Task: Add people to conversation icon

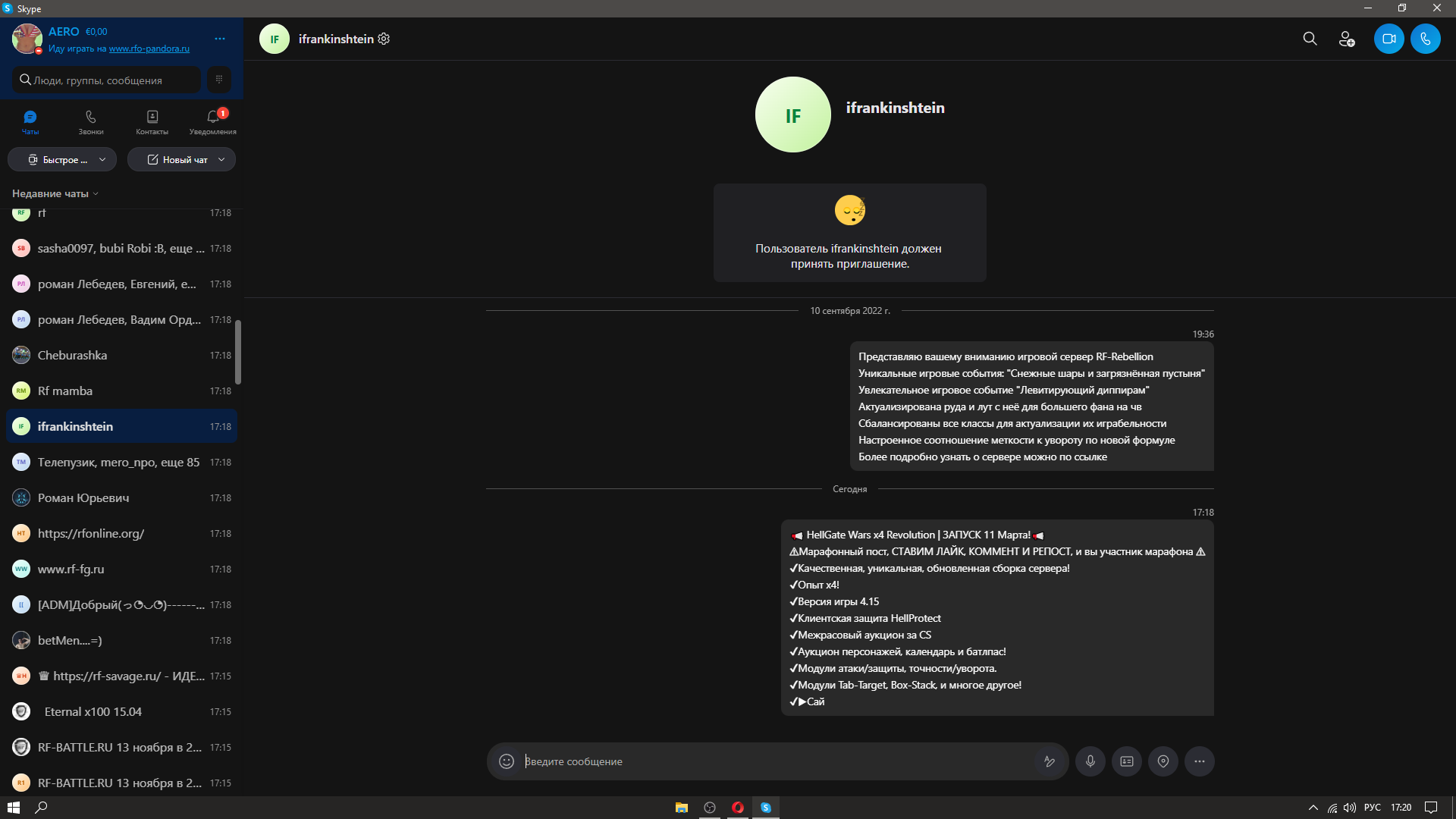Action: coord(1347,39)
